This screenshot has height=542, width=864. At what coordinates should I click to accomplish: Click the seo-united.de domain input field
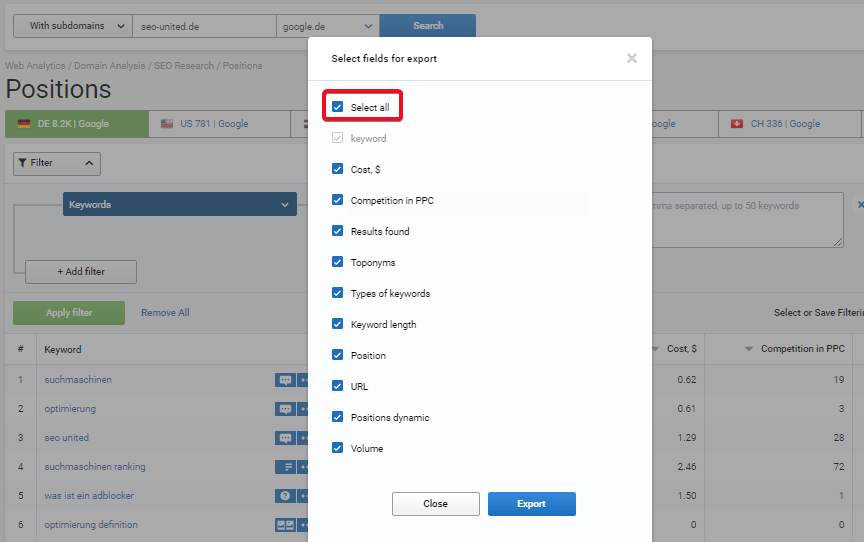pos(204,26)
